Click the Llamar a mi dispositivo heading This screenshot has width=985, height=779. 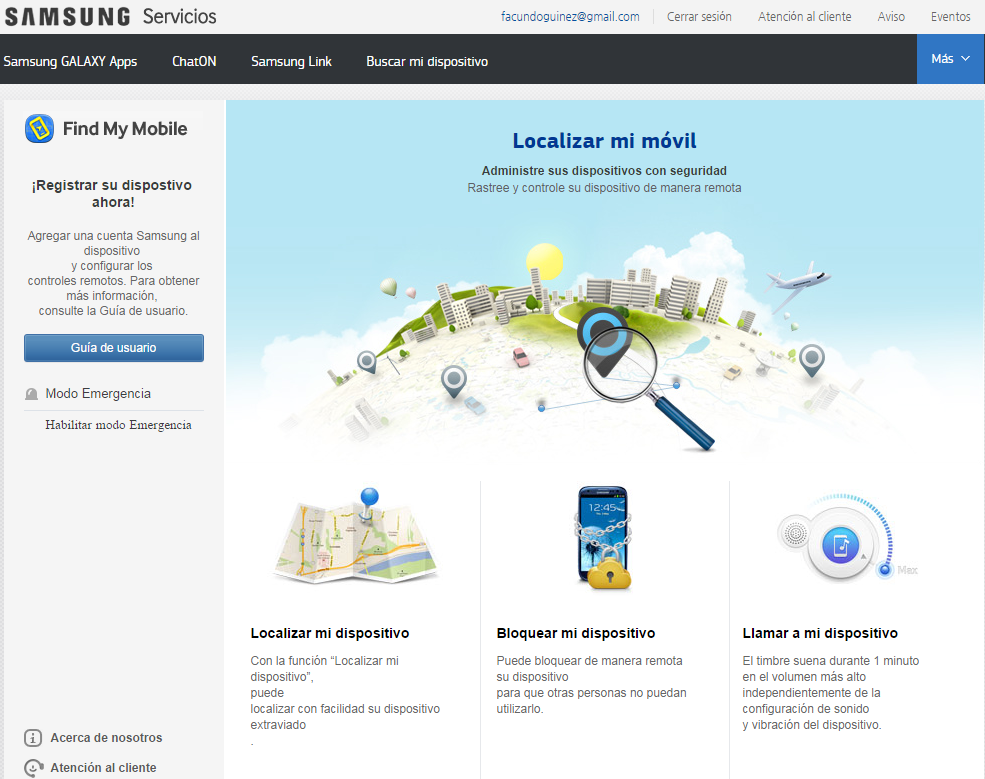tap(820, 633)
